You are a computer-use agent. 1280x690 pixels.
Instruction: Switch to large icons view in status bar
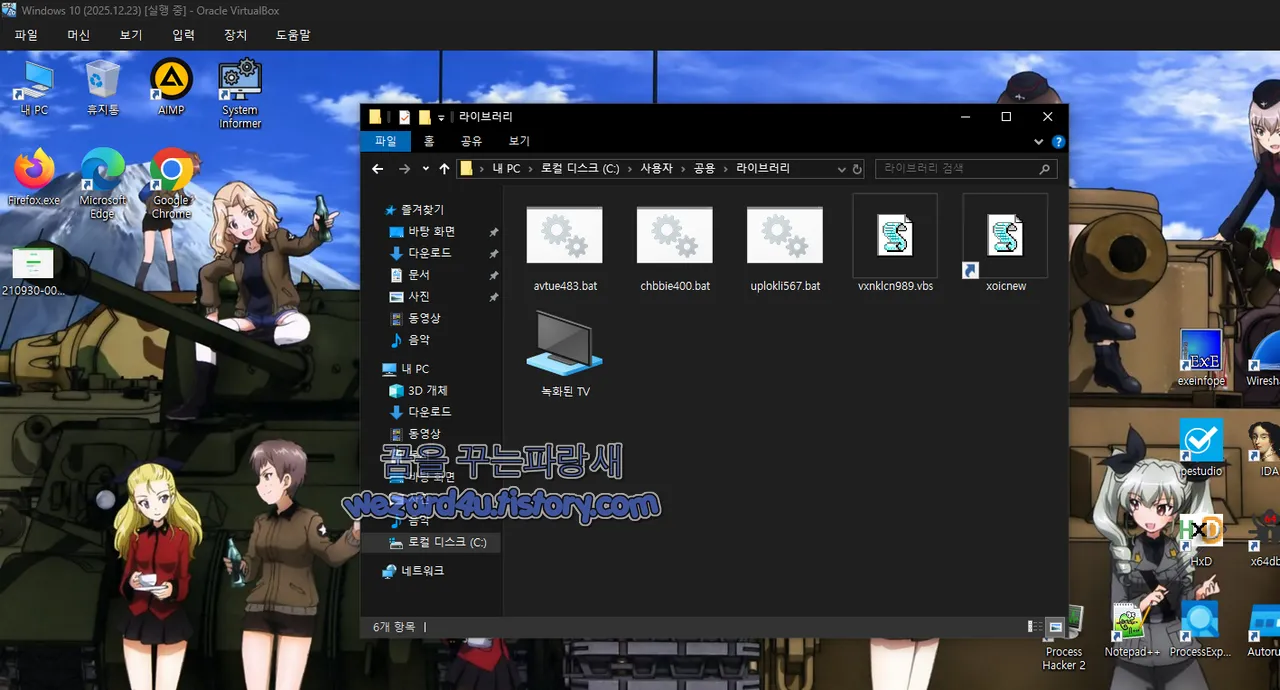pos(1054,627)
